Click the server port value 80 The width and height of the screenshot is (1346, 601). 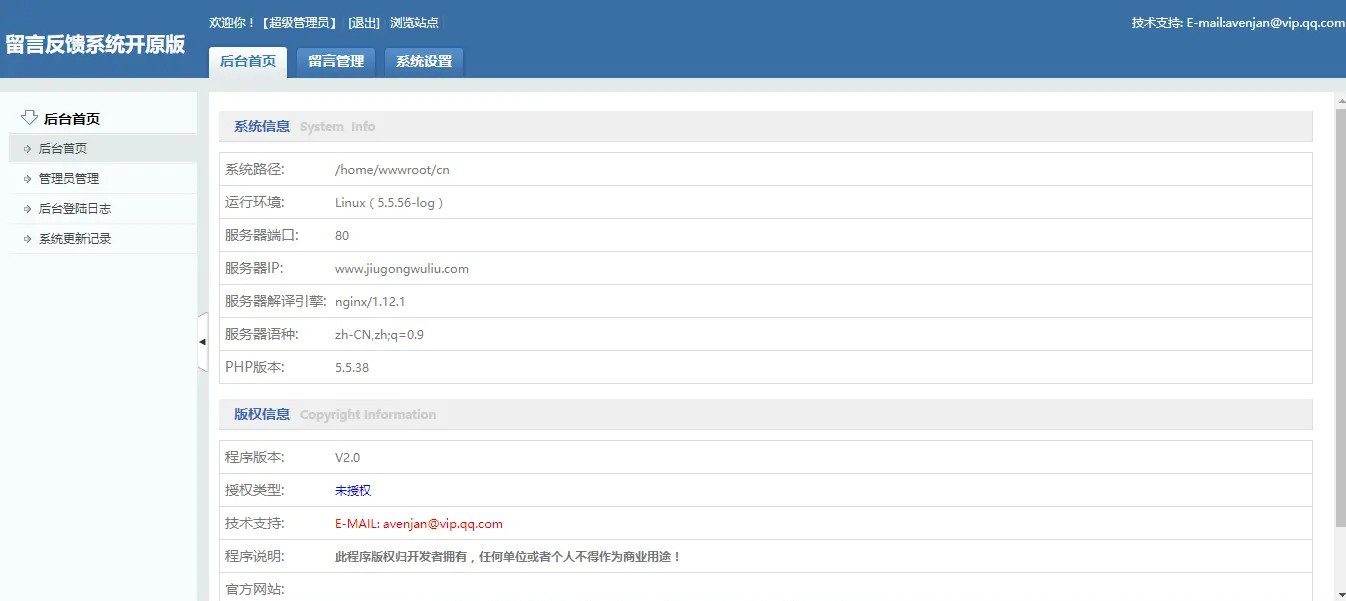[x=342, y=236]
